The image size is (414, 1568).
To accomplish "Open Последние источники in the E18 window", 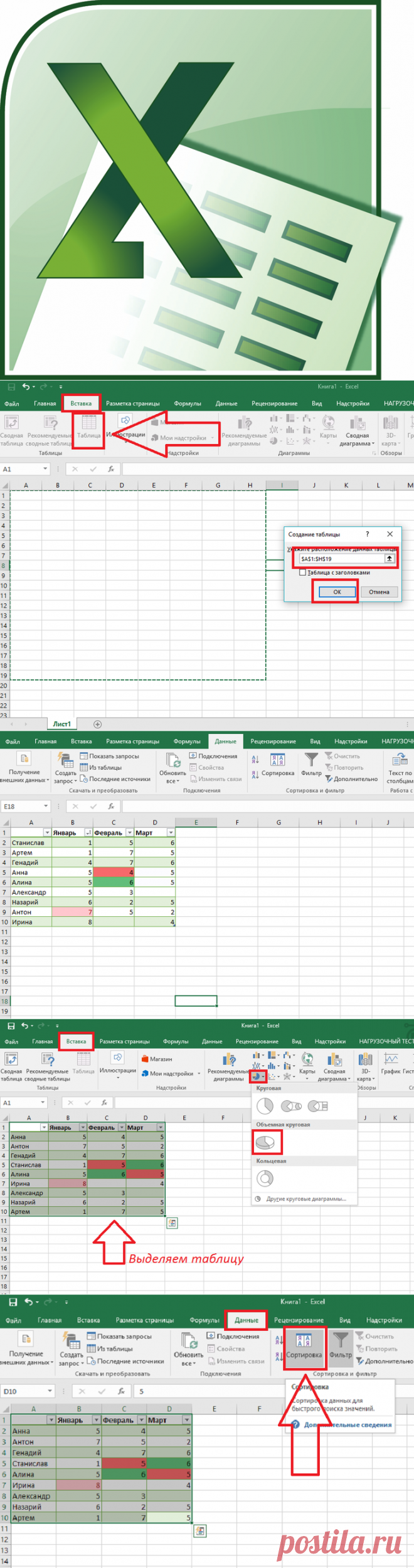I will point(115,779).
